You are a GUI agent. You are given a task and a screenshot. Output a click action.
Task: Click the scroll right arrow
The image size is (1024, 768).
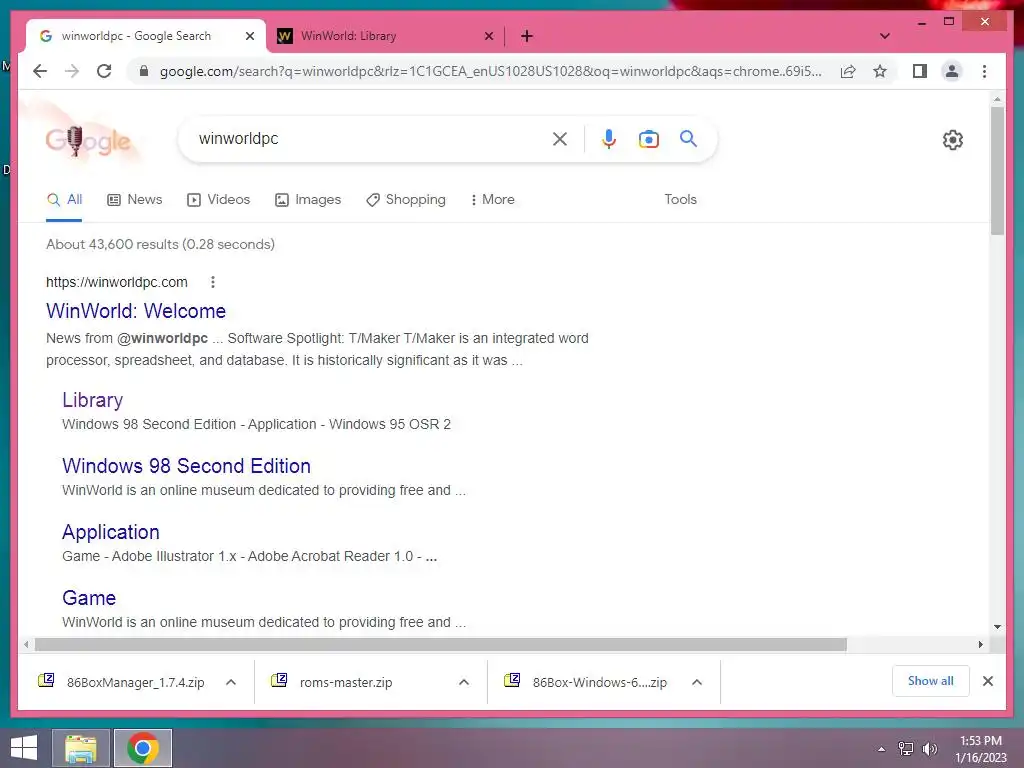(x=980, y=645)
